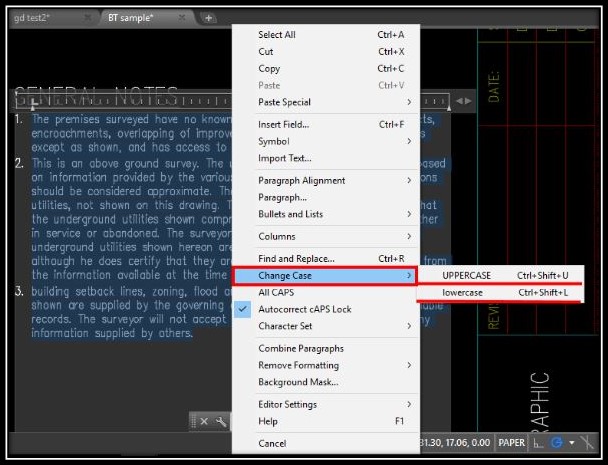Open the Paragraph dialog menu item
This screenshot has width=608, height=465.
(326, 197)
